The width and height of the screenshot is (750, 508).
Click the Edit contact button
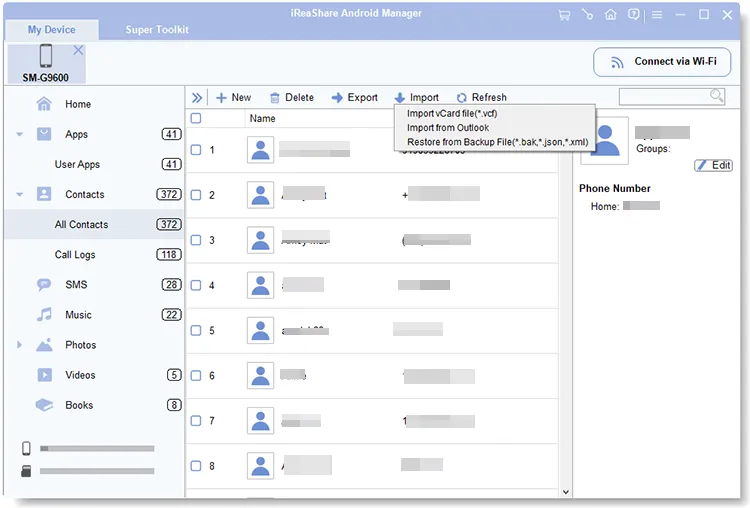tap(713, 166)
